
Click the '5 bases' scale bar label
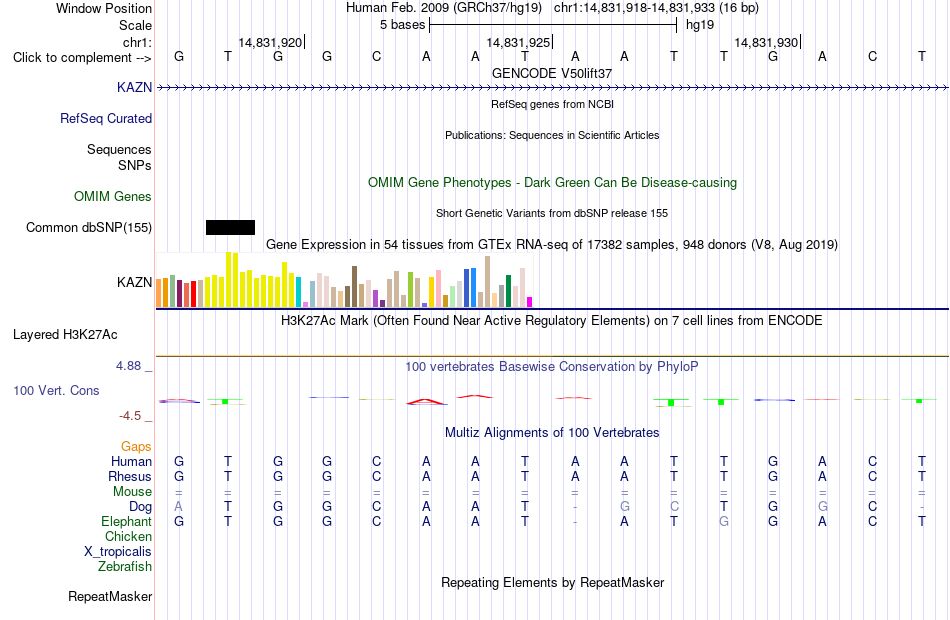point(402,25)
